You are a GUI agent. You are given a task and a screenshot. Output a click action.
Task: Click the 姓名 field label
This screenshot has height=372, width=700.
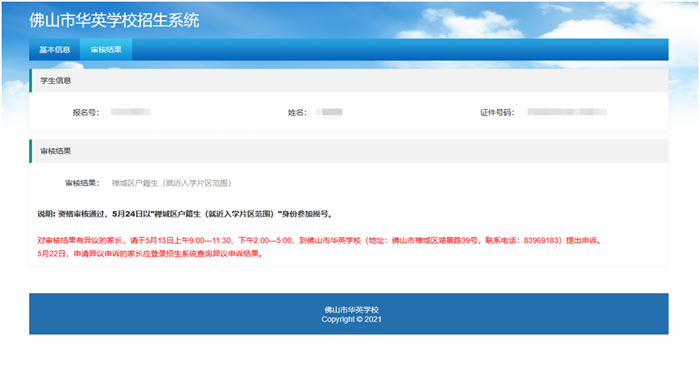(297, 113)
